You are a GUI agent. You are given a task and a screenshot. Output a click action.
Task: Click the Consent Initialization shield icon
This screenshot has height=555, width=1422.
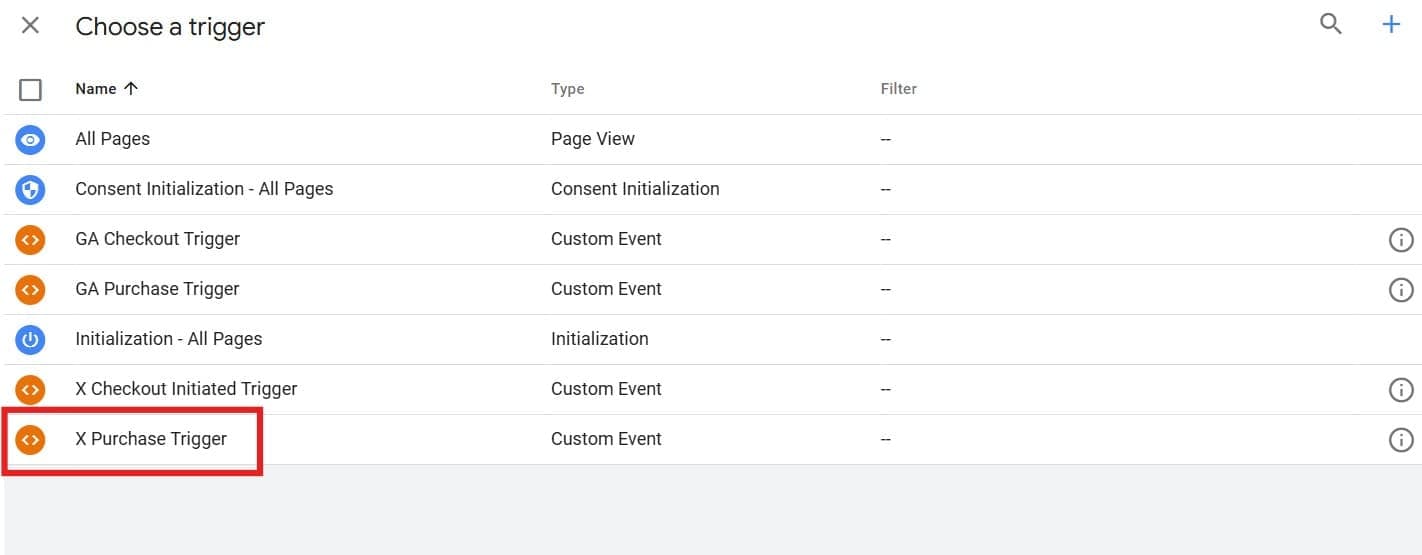point(31,190)
